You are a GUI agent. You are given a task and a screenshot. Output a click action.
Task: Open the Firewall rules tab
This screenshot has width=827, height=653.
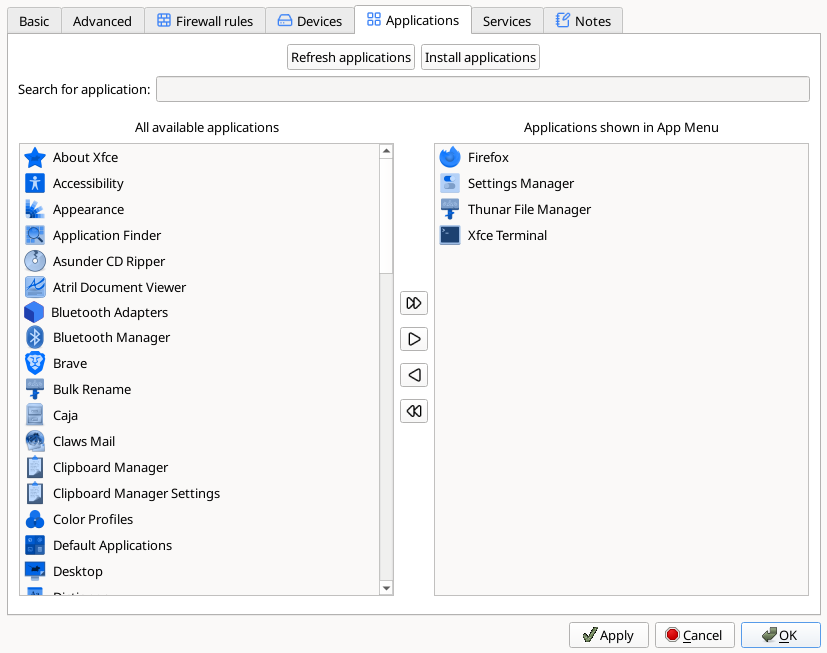205,21
